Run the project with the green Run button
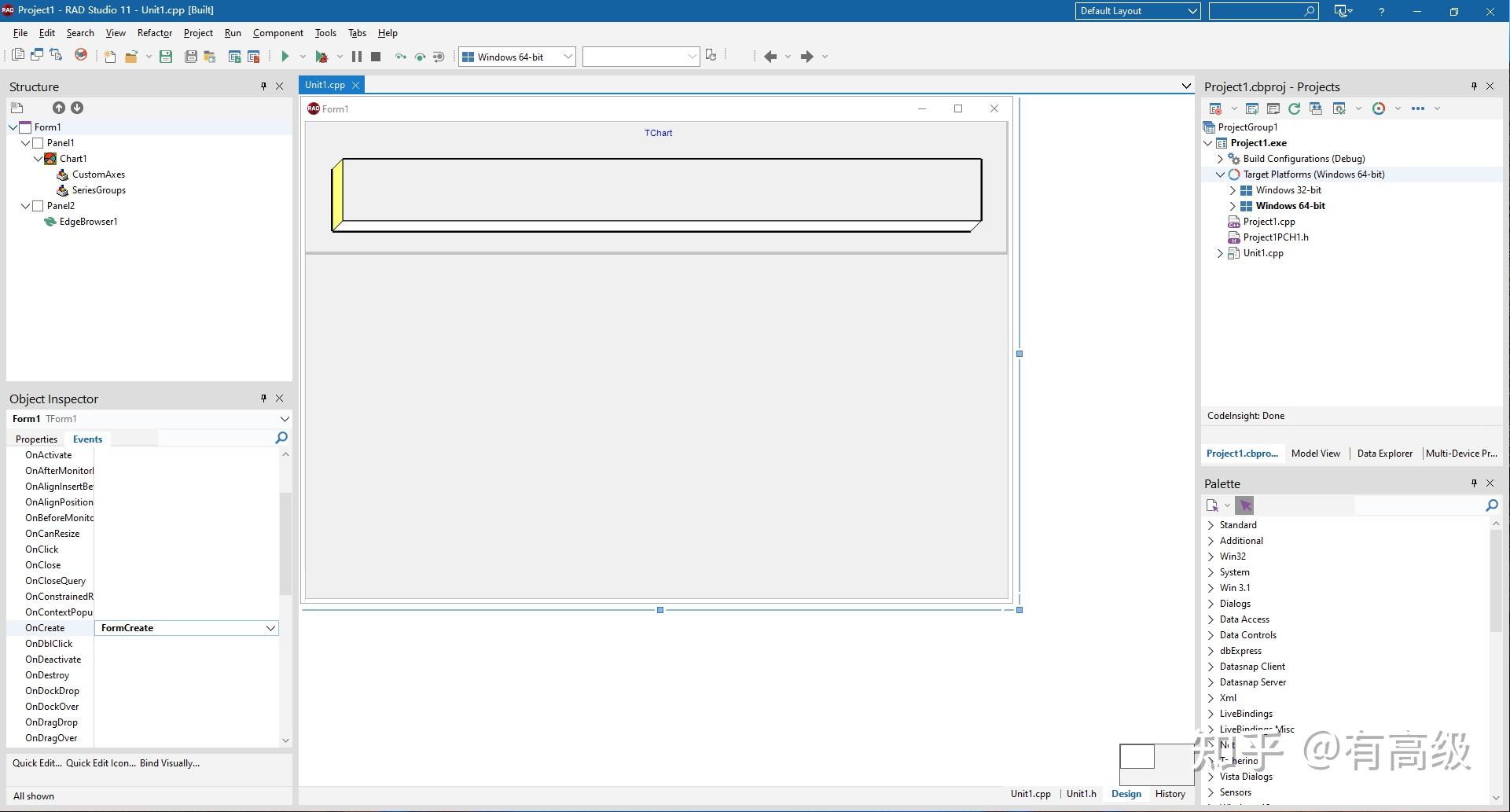Screen dimensions: 1510x812 [x=286, y=56]
